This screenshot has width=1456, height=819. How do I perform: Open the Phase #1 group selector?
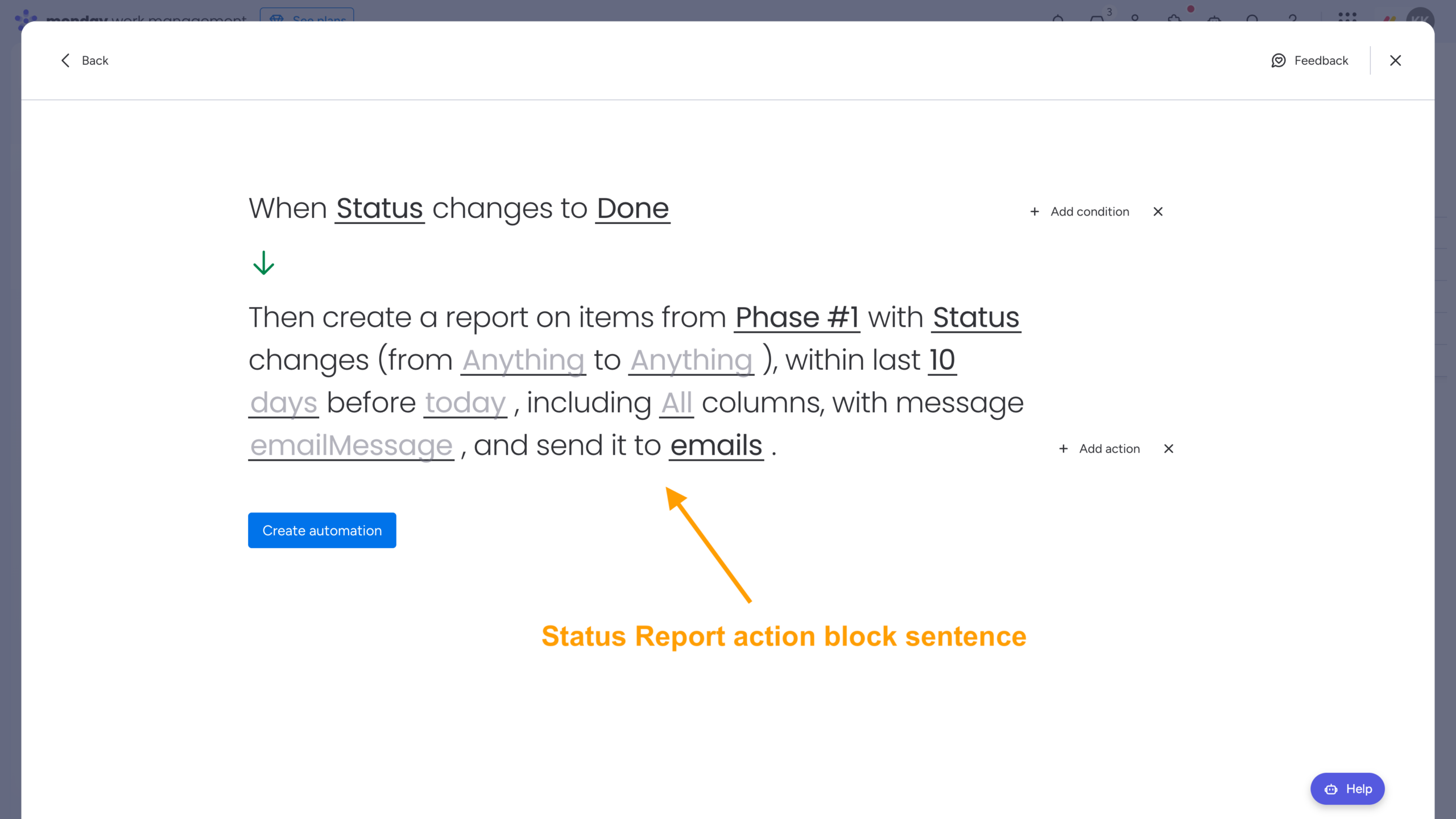[x=797, y=317]
